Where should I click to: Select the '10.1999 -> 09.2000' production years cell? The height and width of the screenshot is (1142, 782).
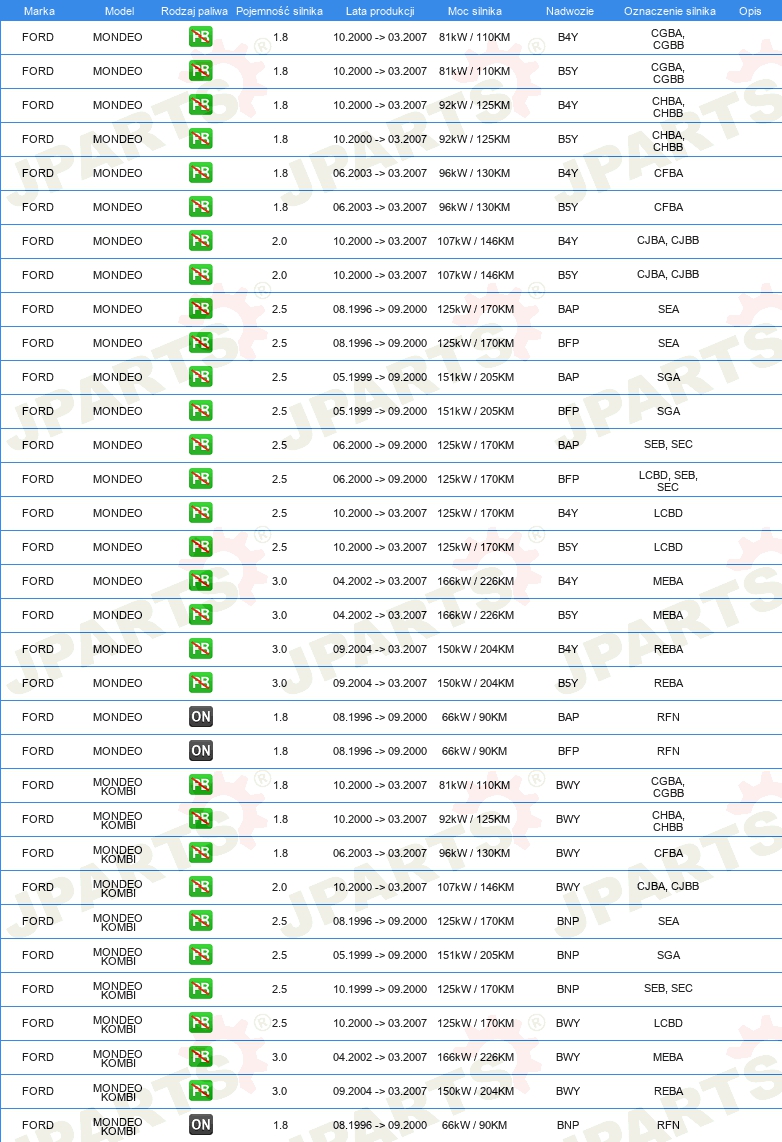[380, 989]
